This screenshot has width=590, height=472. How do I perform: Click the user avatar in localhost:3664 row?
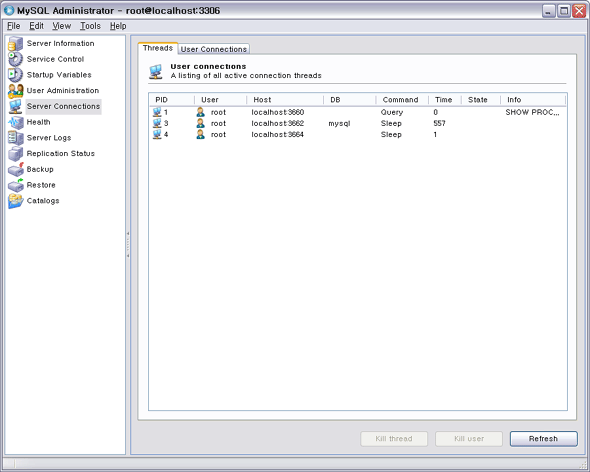point(201,134)
